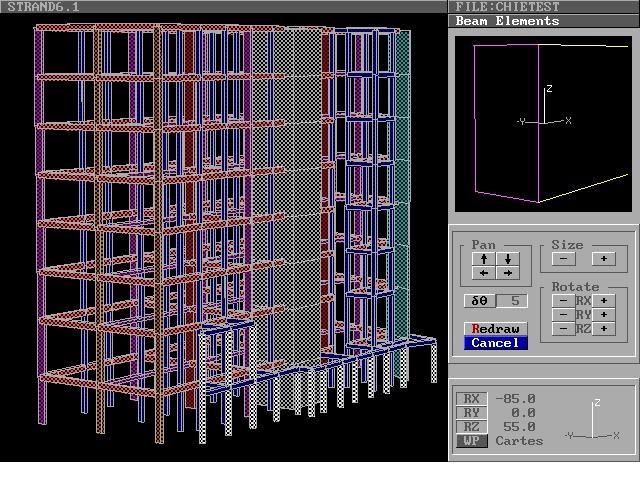Screen dimensions: 640x480
Task: Toggle the WP workplane button
Action: point(472,441)
